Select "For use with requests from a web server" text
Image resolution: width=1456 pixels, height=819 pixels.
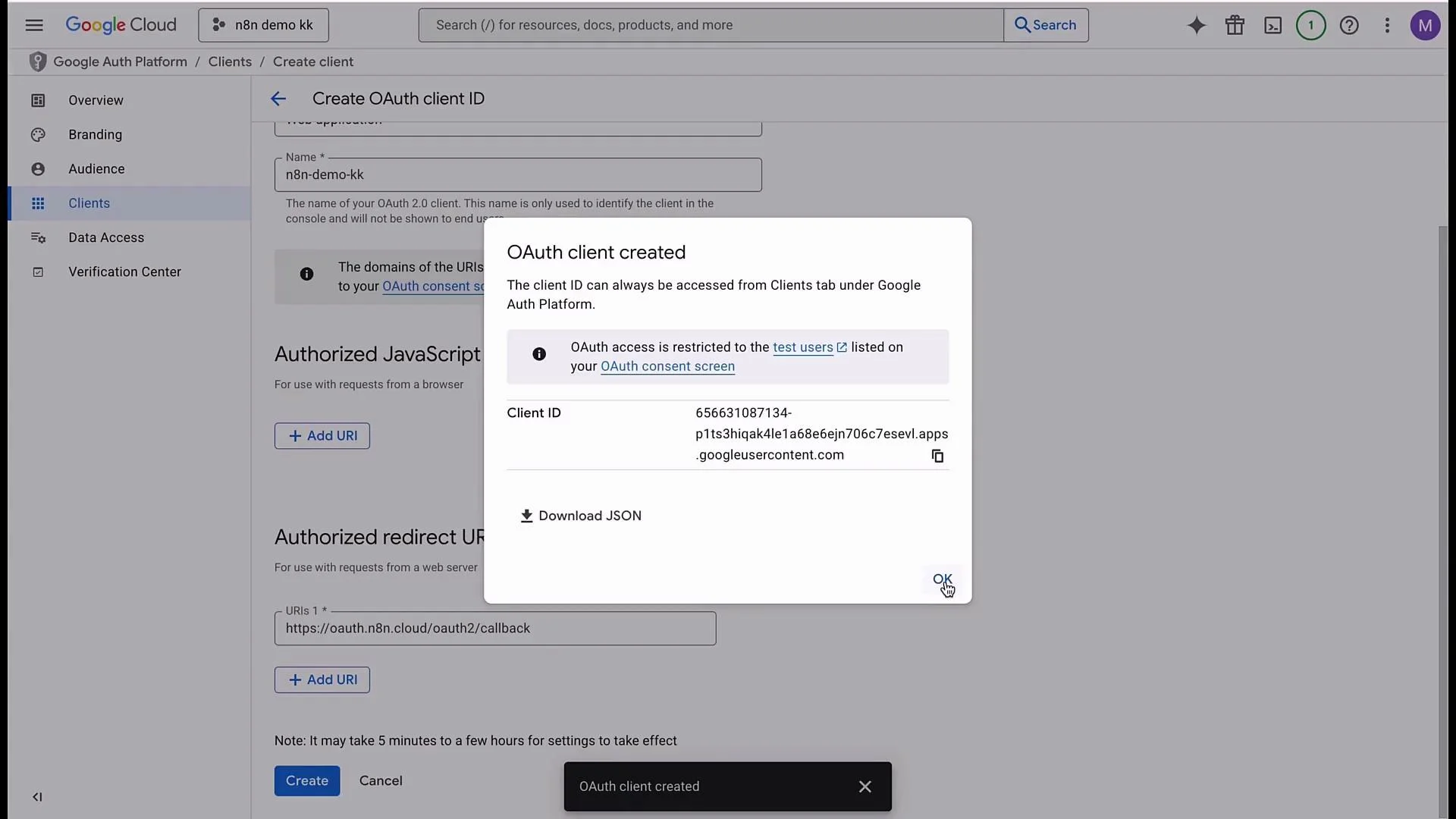coord(376,567)
